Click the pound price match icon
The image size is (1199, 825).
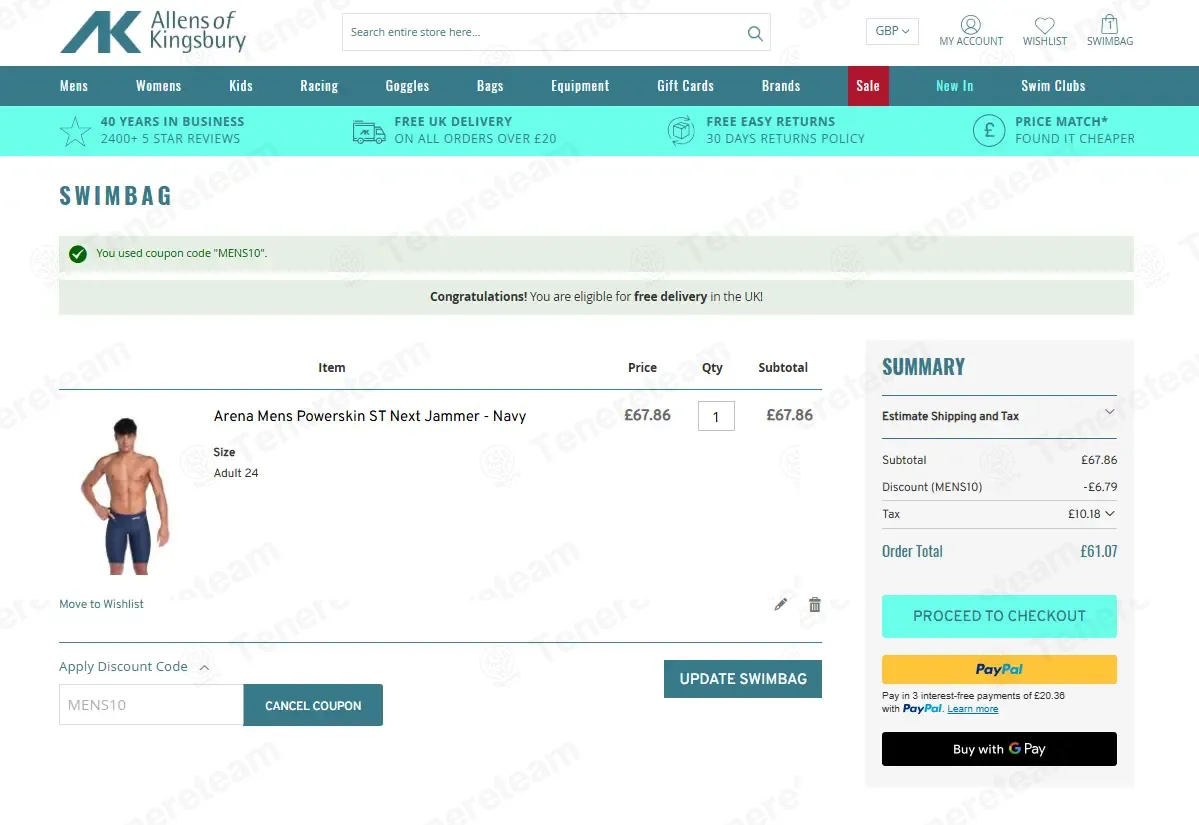989,131
